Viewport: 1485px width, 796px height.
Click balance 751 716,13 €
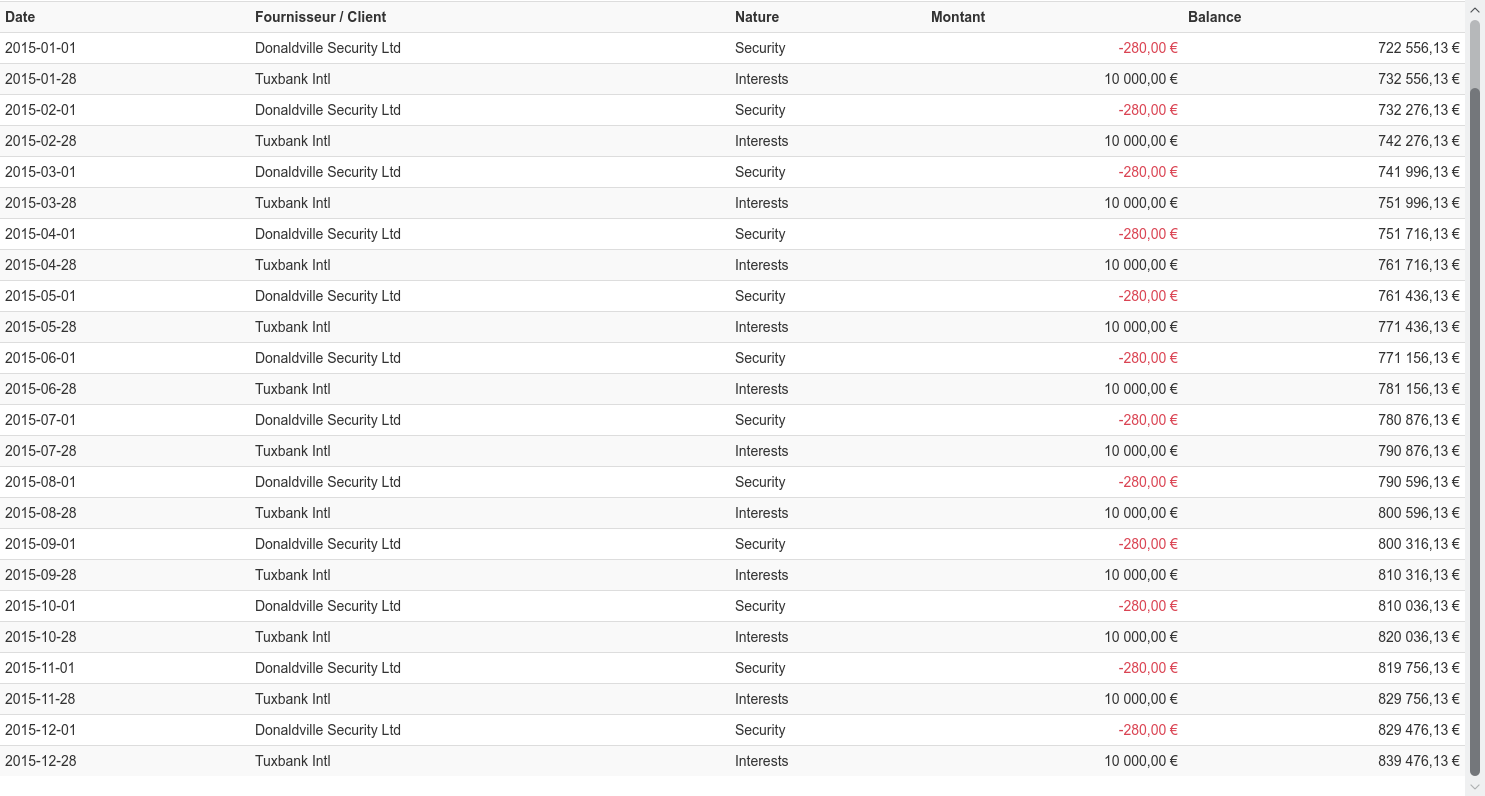tap(1419, 234)
